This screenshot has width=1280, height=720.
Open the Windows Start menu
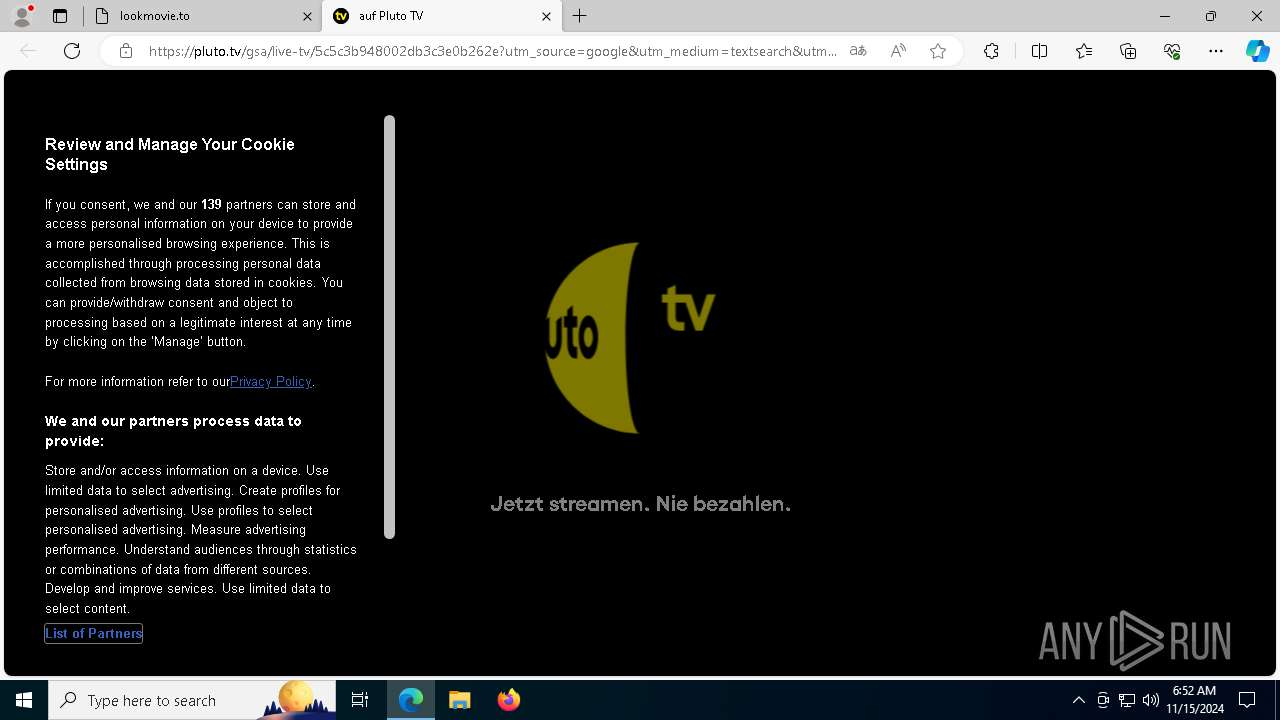click(24, 700)
